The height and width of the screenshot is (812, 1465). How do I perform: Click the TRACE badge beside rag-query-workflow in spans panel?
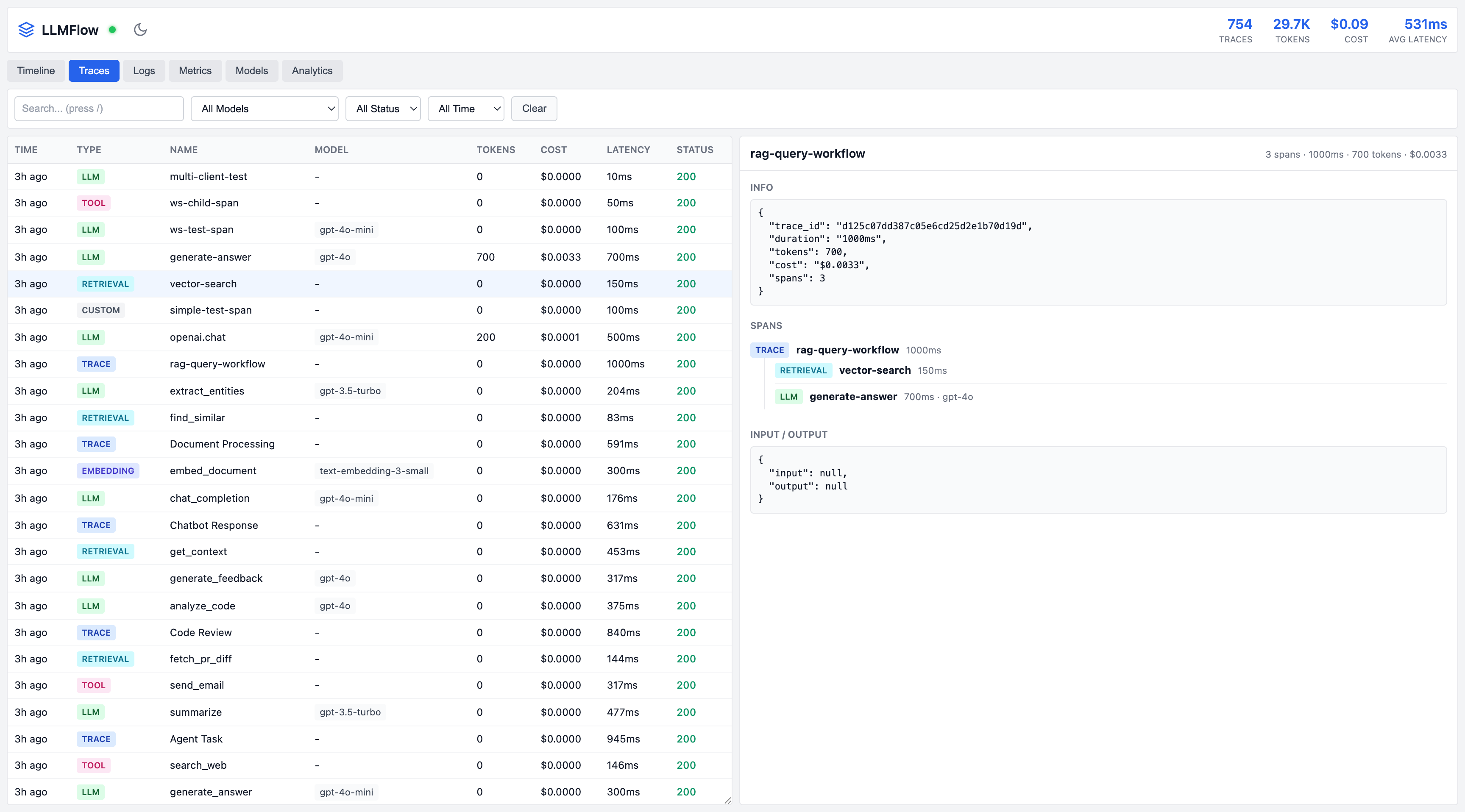(769, 350)
